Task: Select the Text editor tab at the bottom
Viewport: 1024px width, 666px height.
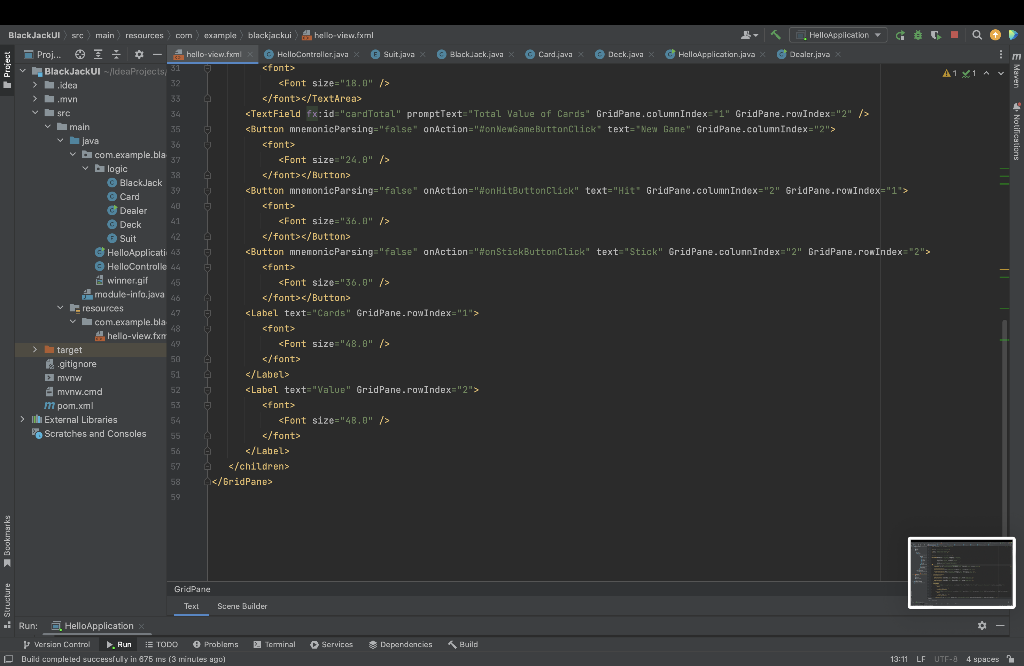Action: point(191,606)
